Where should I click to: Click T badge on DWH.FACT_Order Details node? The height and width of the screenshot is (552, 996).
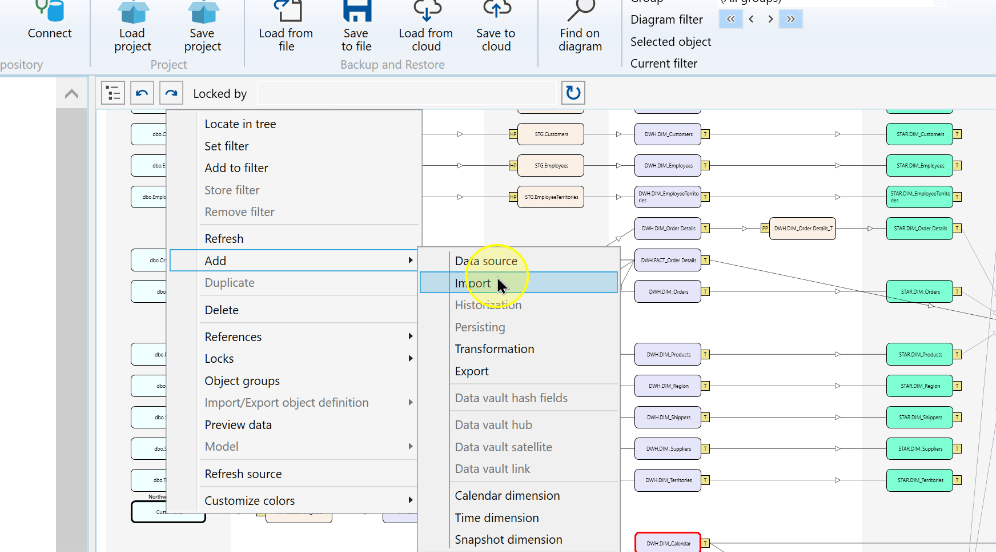705,260
